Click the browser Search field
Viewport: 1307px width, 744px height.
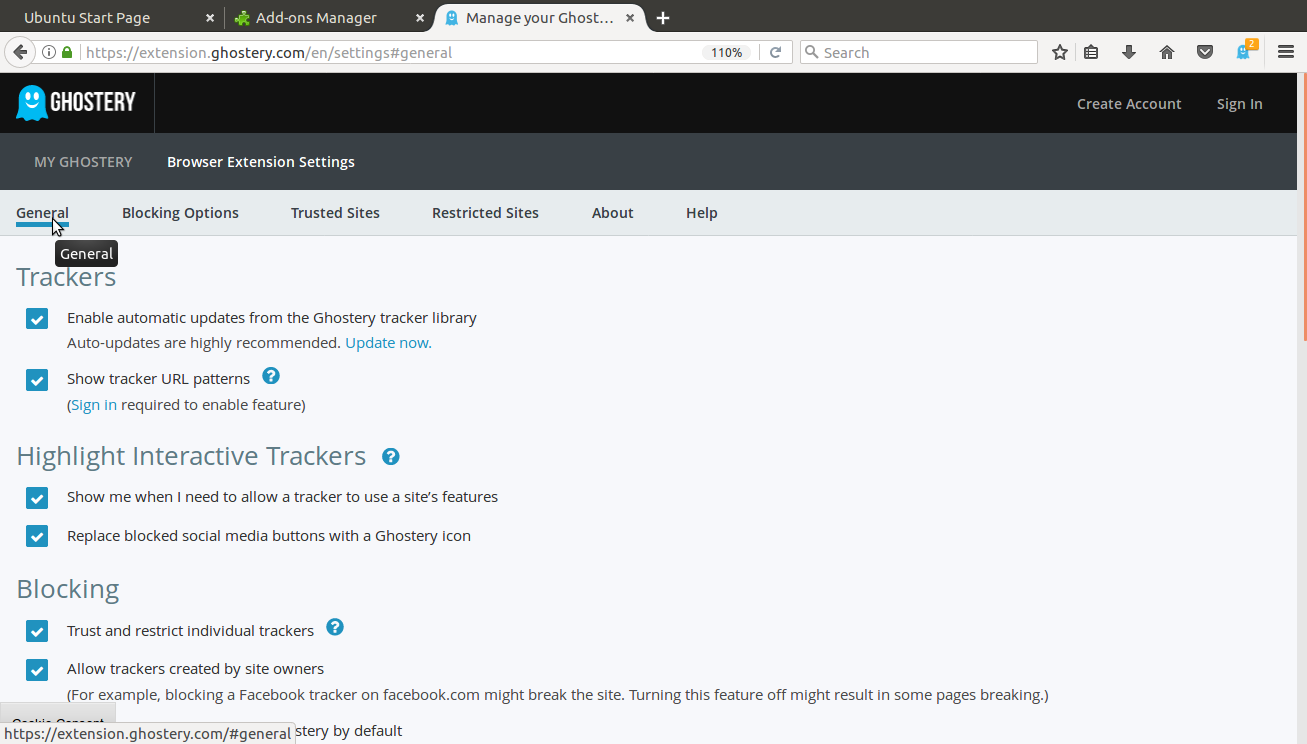919,52
